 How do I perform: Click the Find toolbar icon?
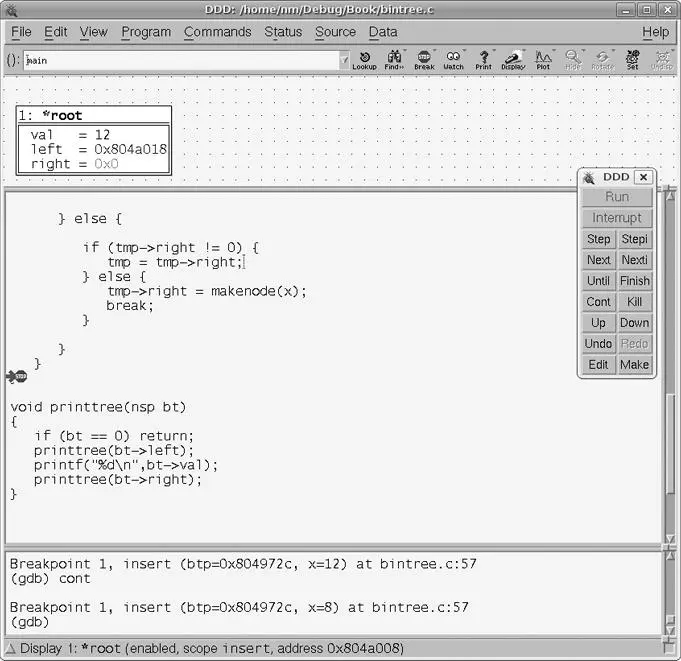pos(394,60)
